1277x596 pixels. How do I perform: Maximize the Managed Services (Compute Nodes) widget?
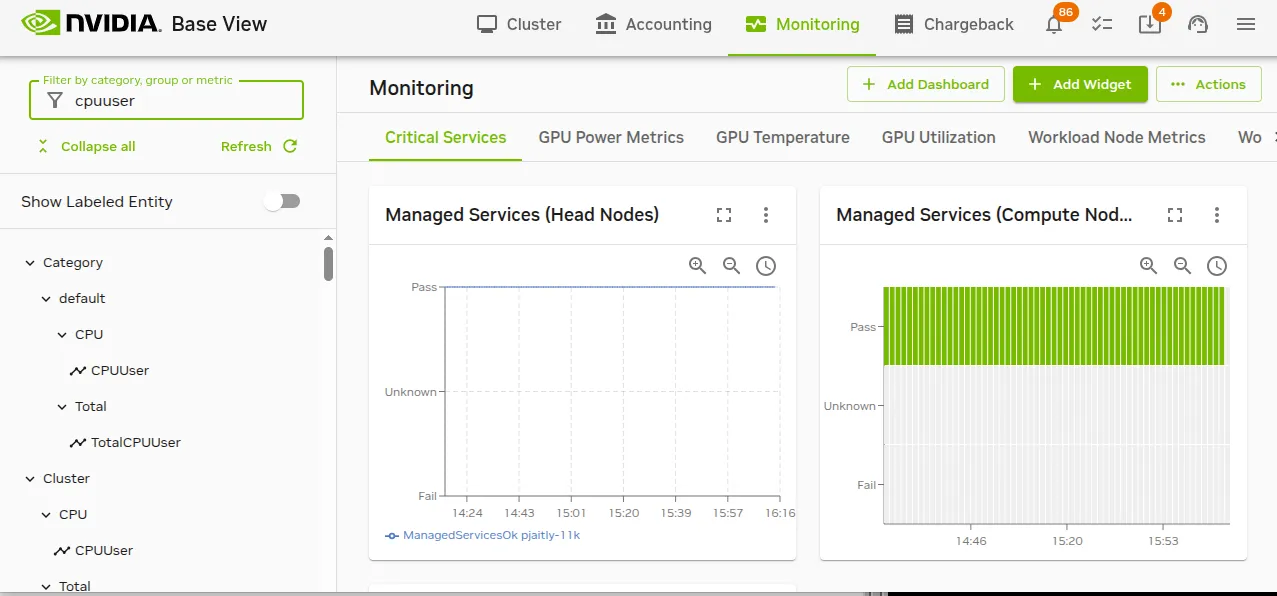1175,215
